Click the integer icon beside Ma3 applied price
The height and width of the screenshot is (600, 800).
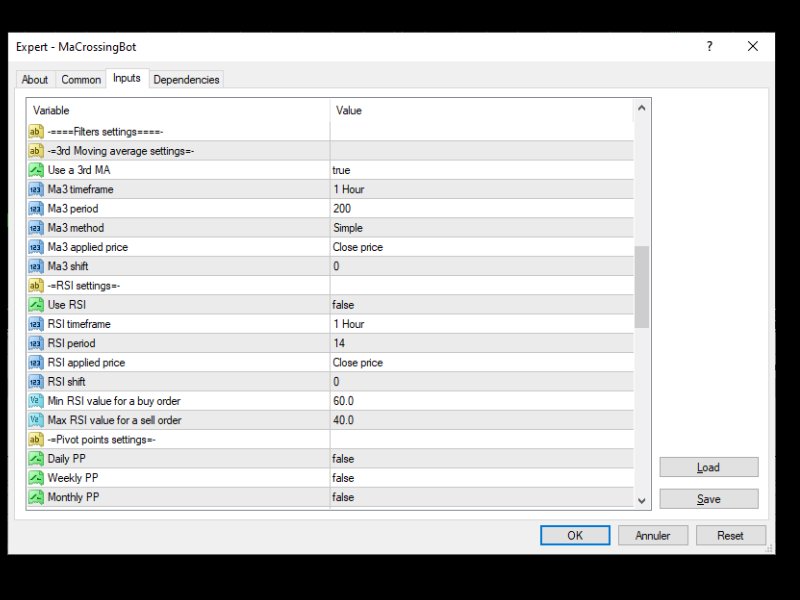(x=36, y=247)
